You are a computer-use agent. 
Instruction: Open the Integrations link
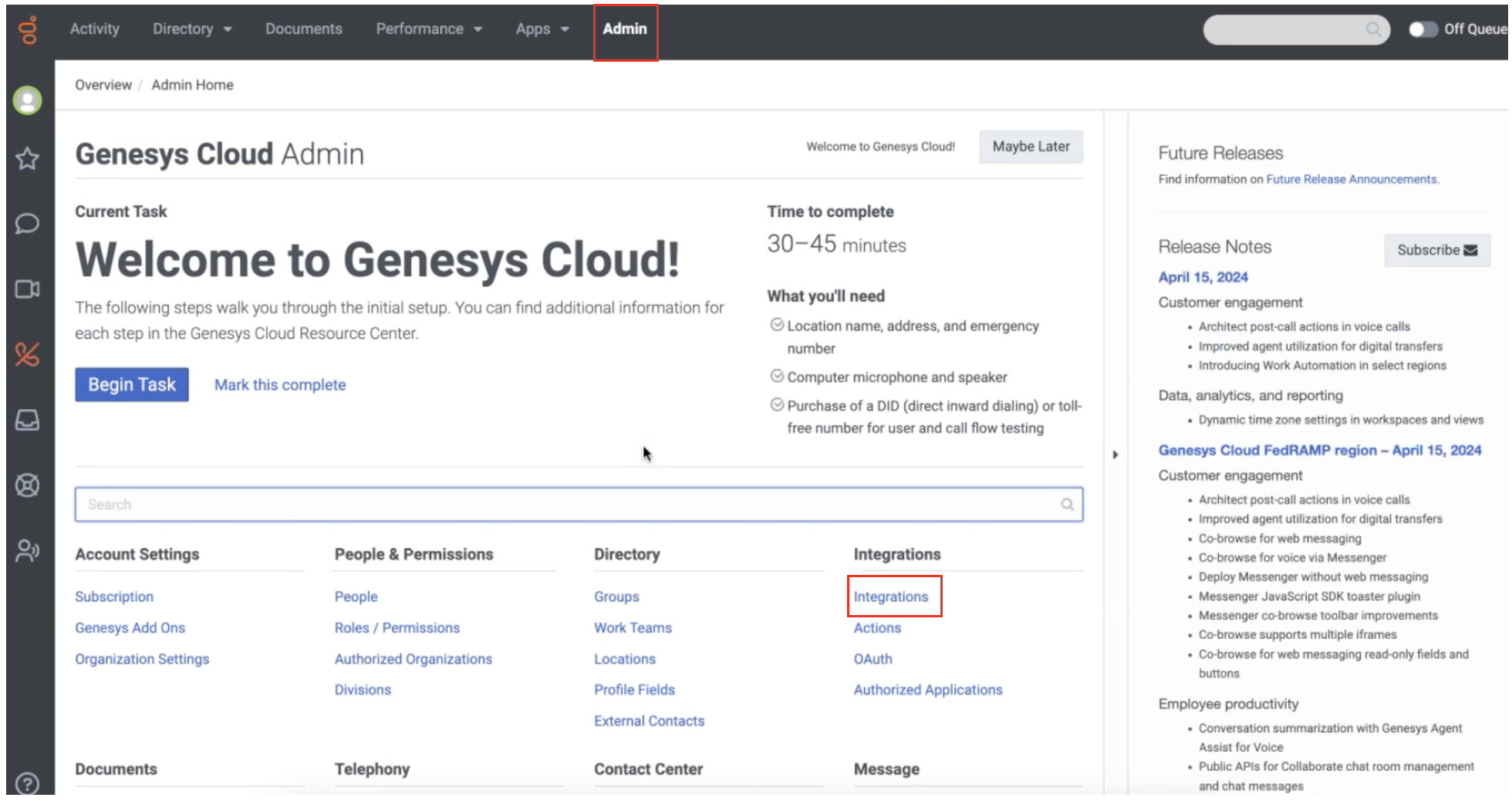click(891, 597)
